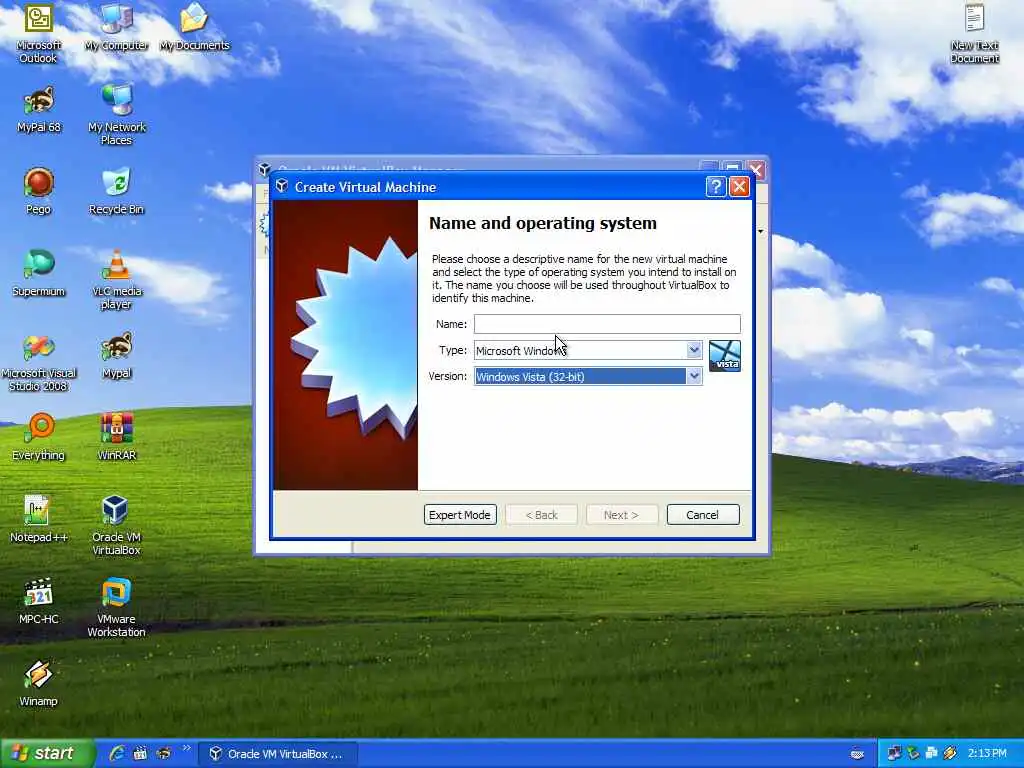Open the Version dropdown list
The image size is (1024, 768).
coord(694,376)
